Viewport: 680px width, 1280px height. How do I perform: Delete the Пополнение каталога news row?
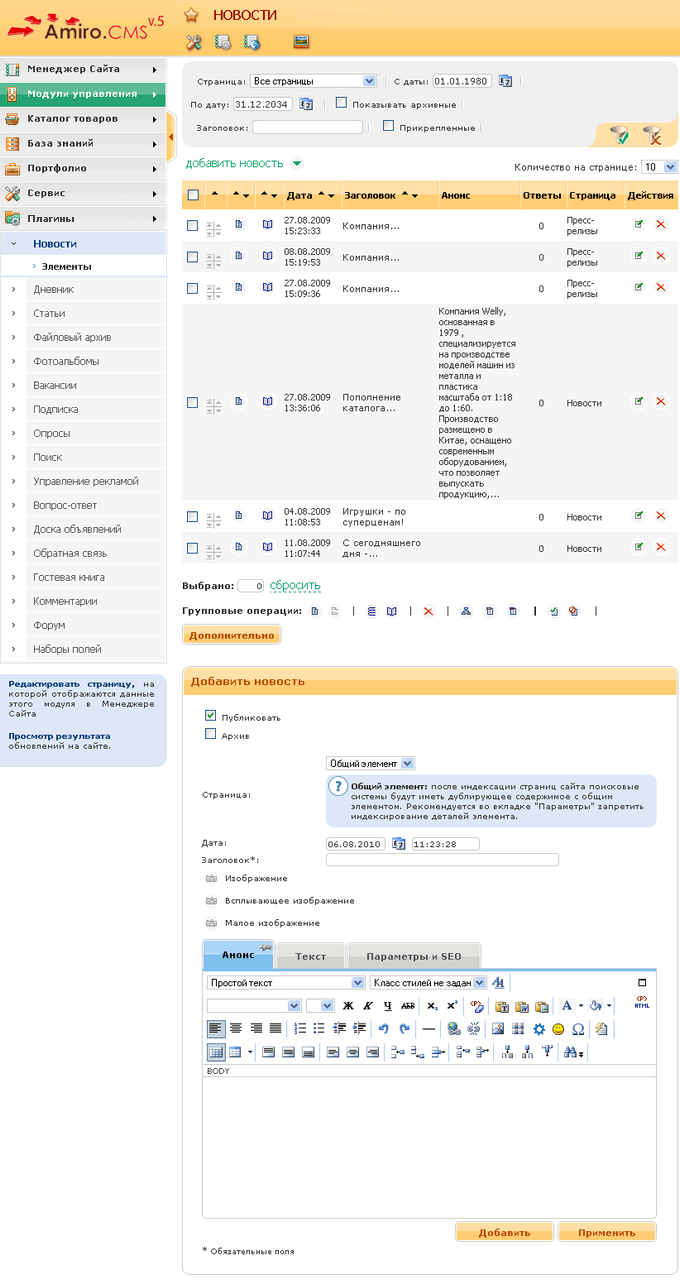[x=660, y=402]
